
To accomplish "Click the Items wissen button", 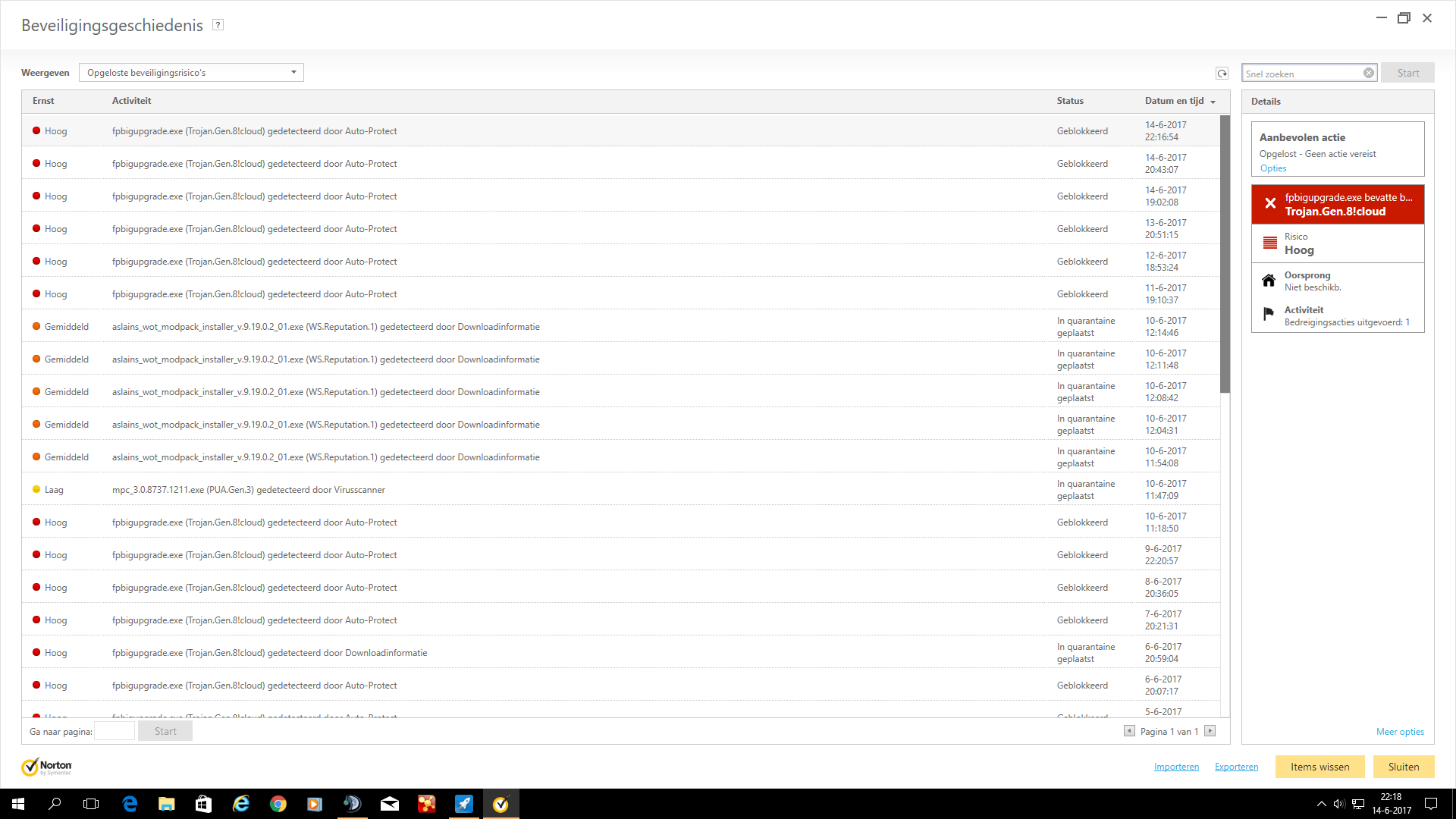I will click(x=1319, y=767).
